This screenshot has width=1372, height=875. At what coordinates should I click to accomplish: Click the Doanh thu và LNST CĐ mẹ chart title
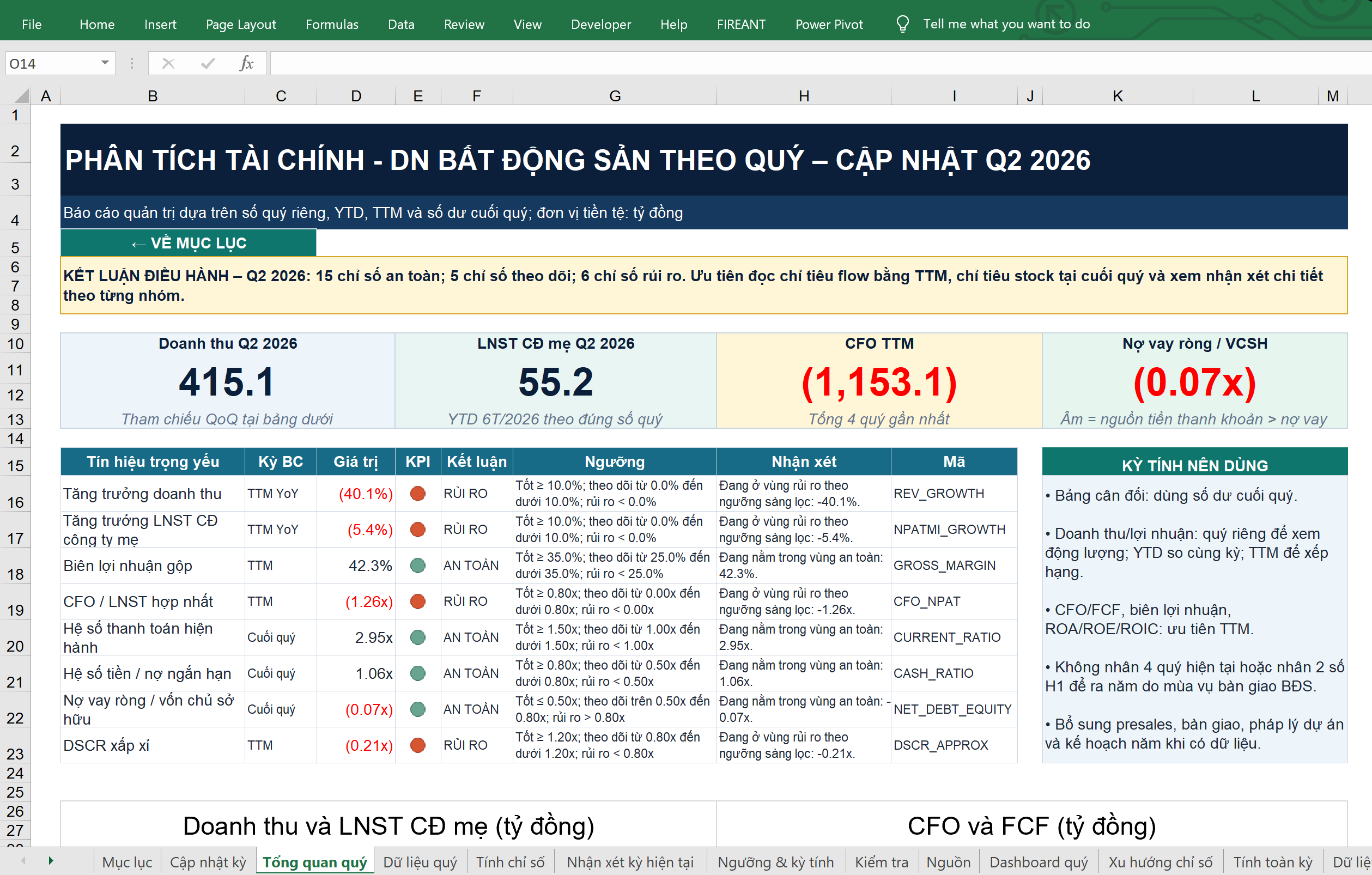click(x=388, y=825)
